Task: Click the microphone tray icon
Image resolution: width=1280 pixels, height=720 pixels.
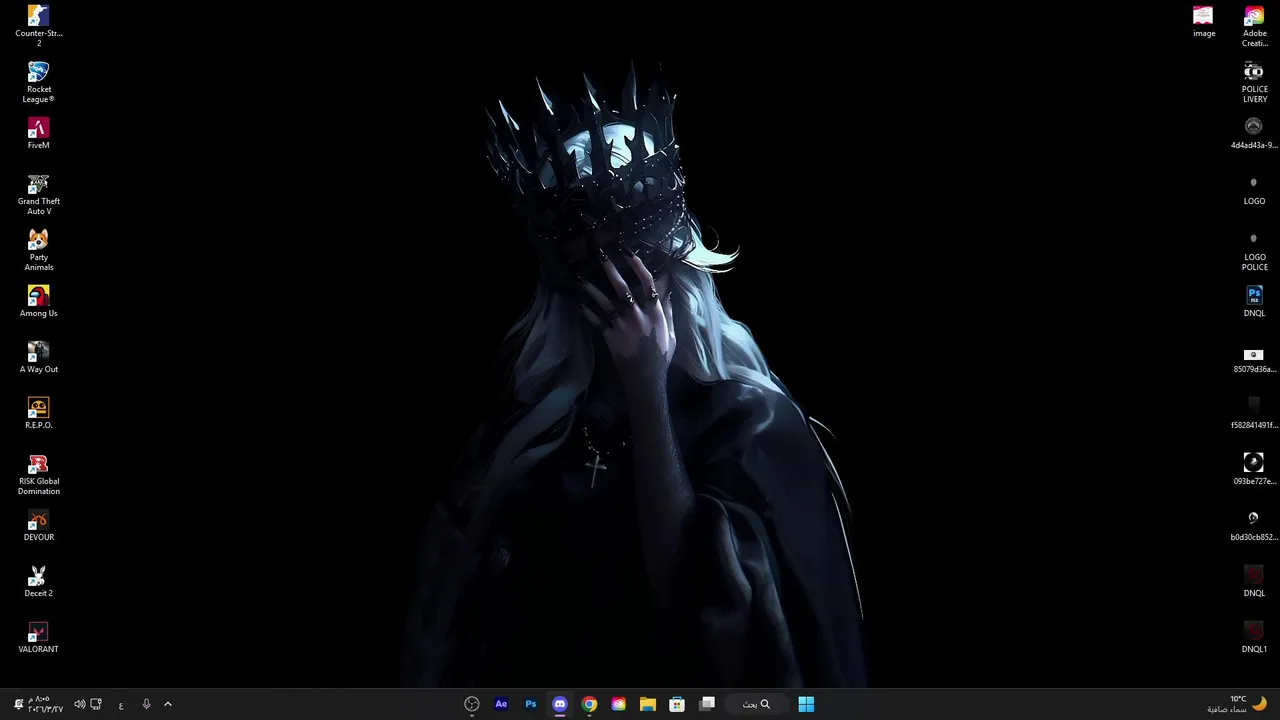Action: (146, 704)
